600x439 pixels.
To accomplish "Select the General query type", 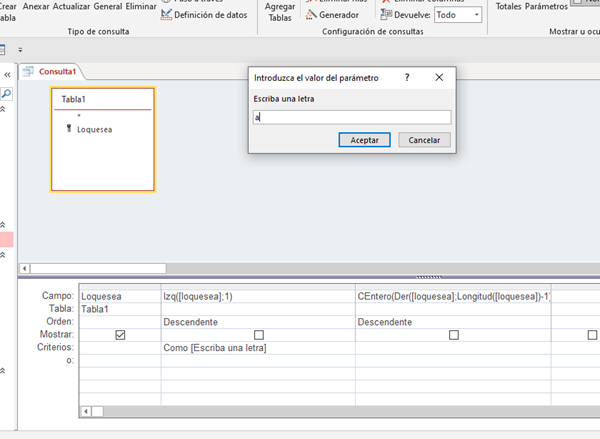I will click(108, 7).
